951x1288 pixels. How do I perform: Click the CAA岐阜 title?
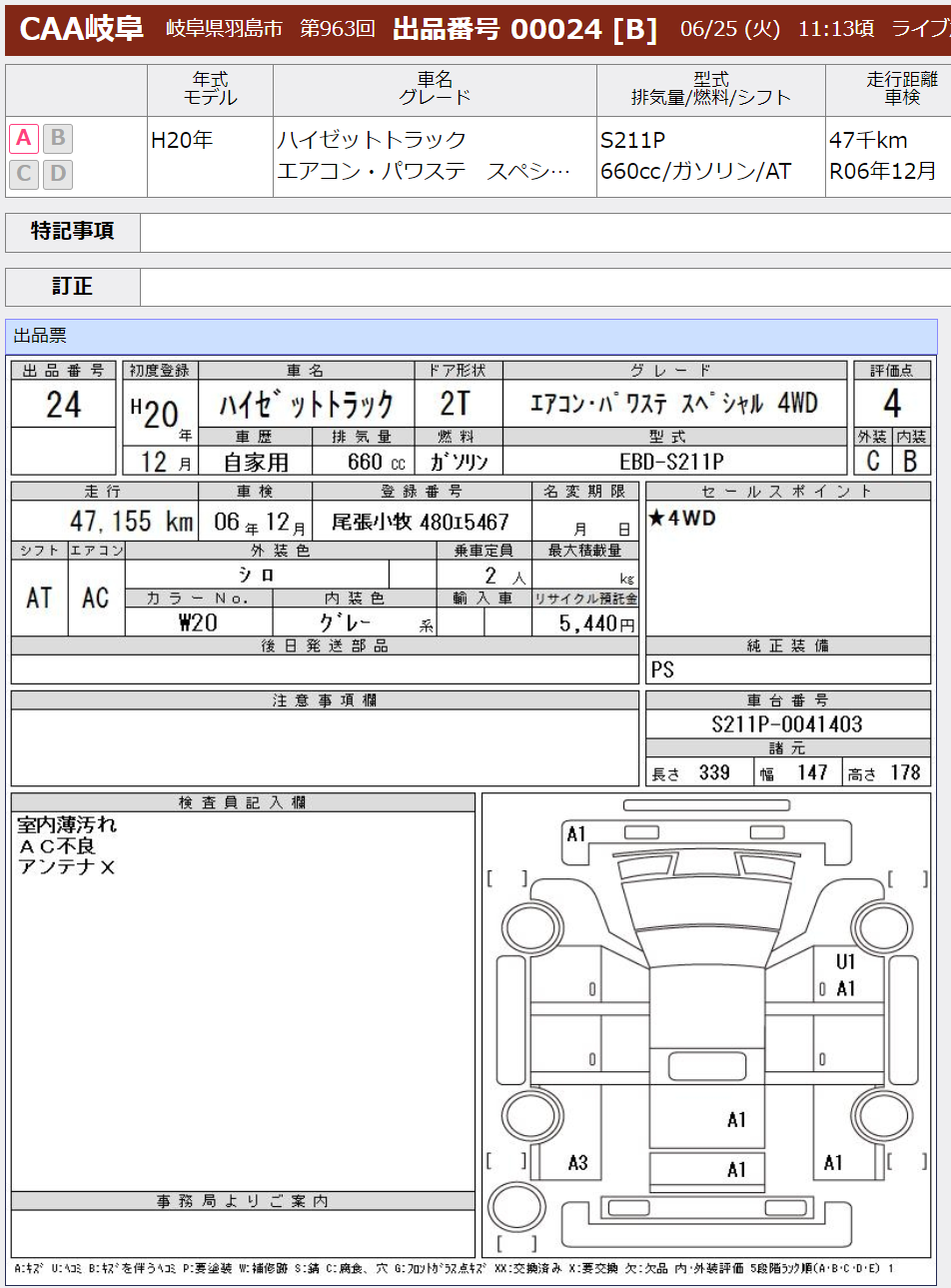[82, 29]
